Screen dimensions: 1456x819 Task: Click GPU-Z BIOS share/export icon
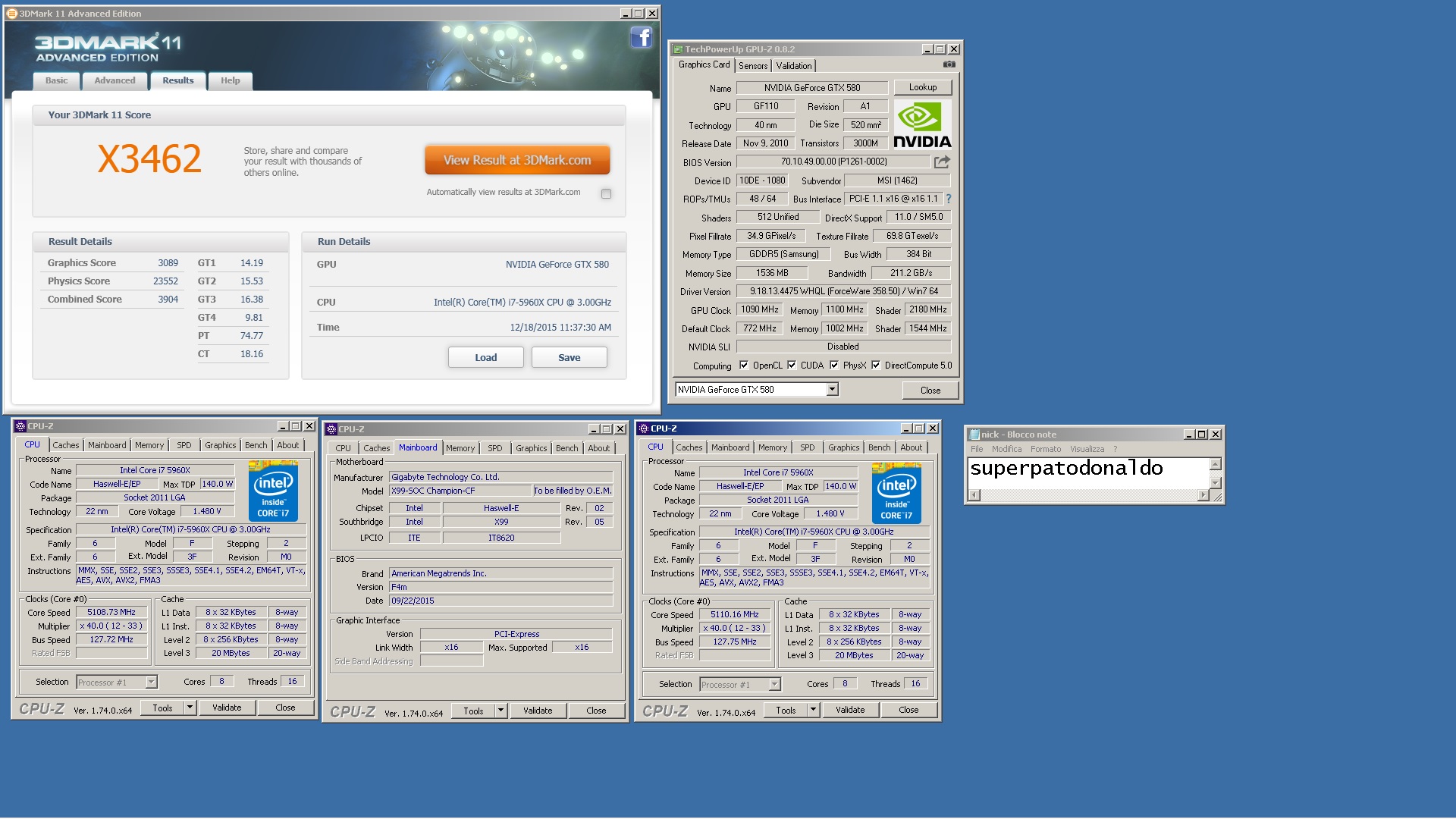coord(942,162)
